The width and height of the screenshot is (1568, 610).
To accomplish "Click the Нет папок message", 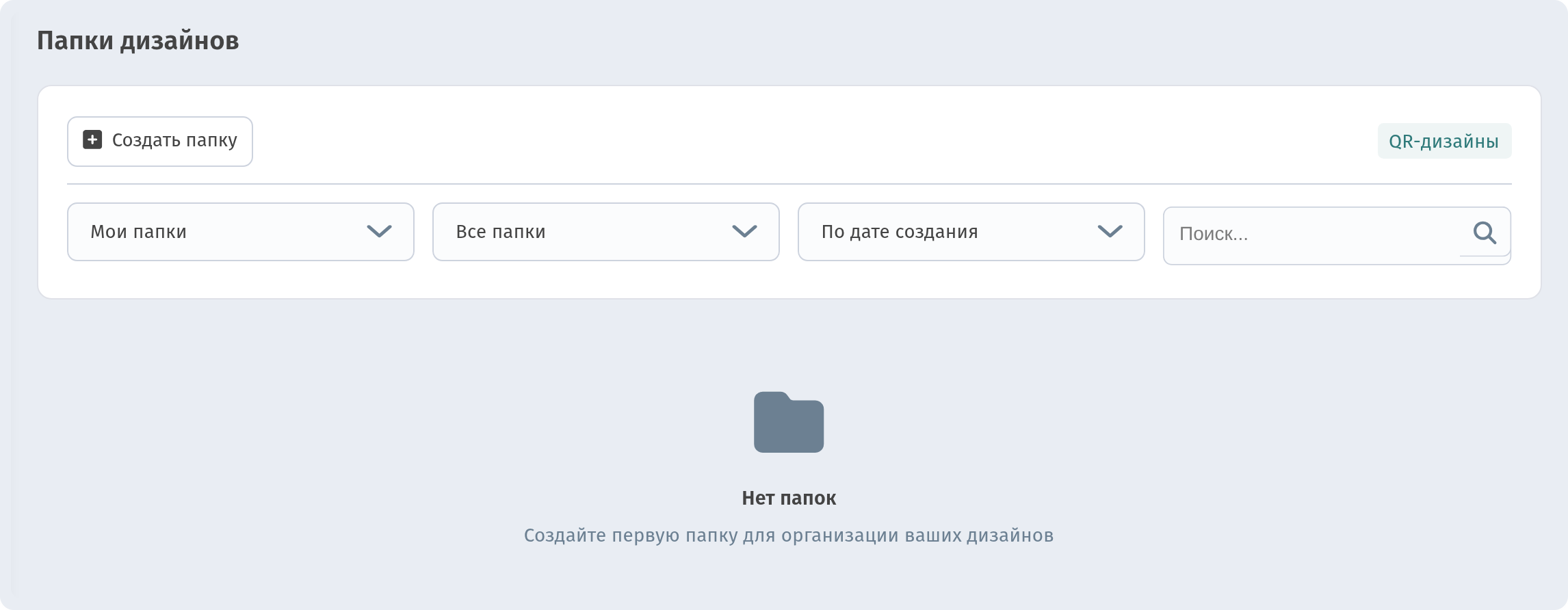I will tap(789, 498).
